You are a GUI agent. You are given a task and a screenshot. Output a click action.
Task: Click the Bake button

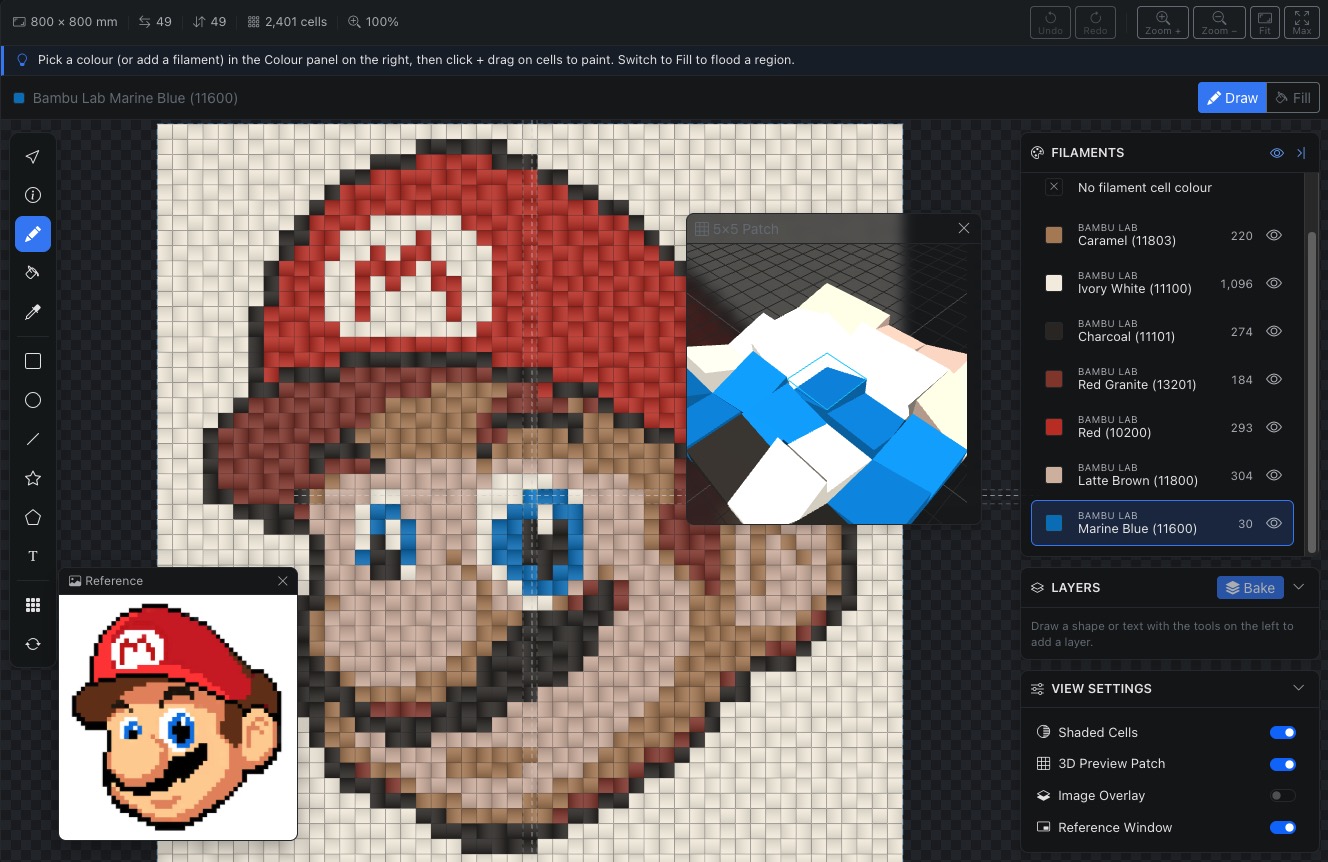pyautogui.click(x=1250, y=588)
